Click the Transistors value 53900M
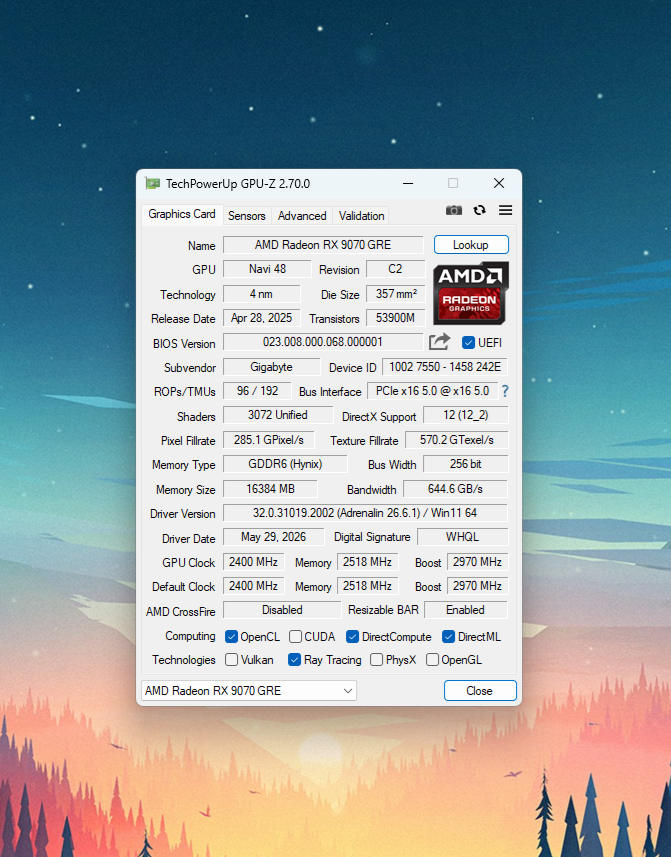 pyautogui.click(x=395, y=318)
